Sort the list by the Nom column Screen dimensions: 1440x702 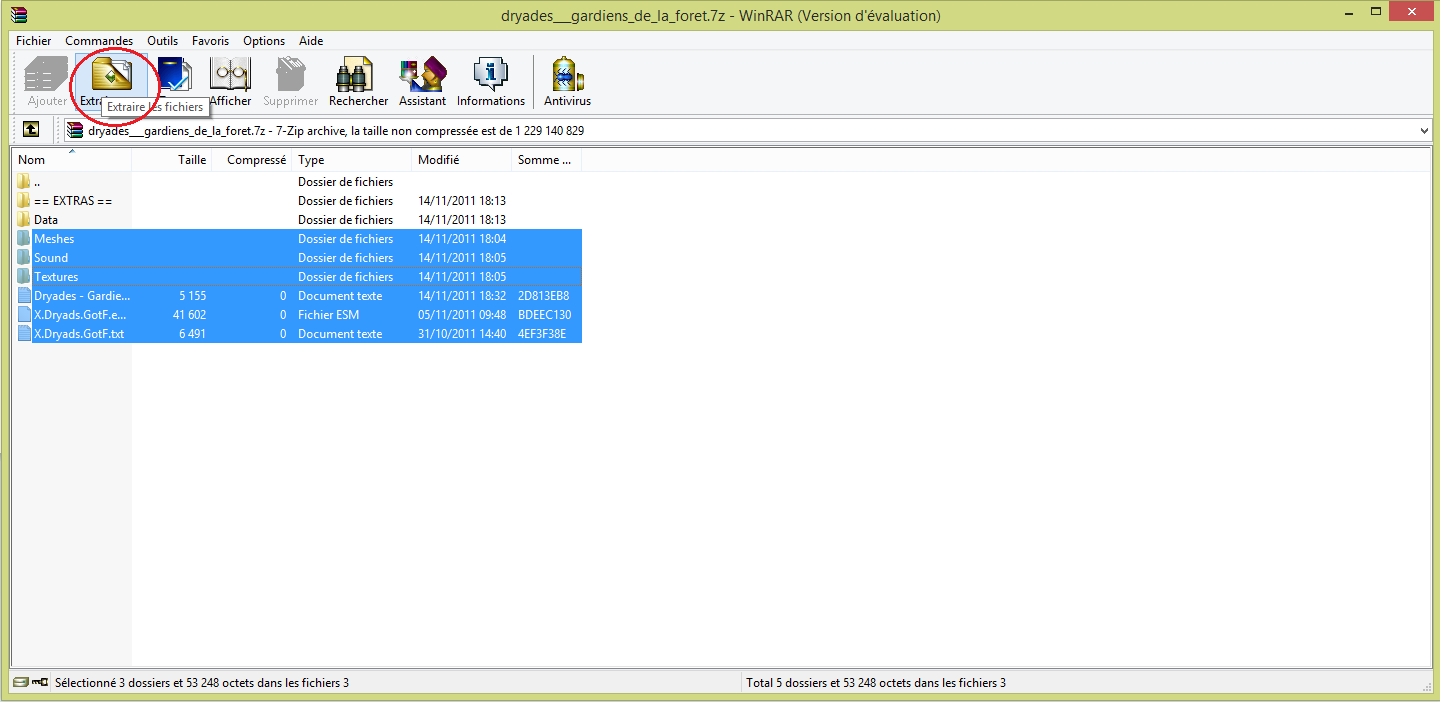click(71, 160)
